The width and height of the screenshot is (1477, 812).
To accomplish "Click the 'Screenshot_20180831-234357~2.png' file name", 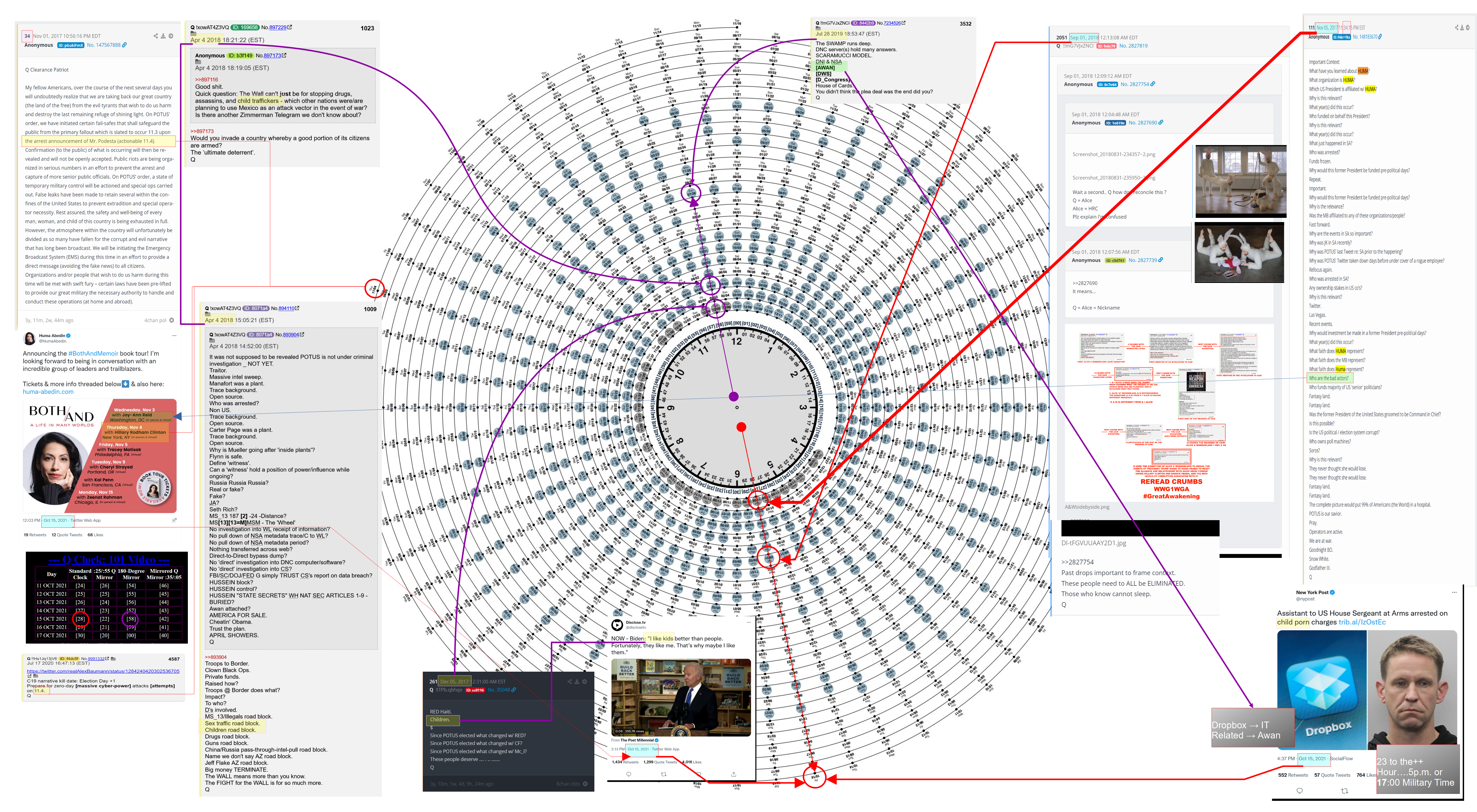I will pyautogui.click(x=1113, y=154).
